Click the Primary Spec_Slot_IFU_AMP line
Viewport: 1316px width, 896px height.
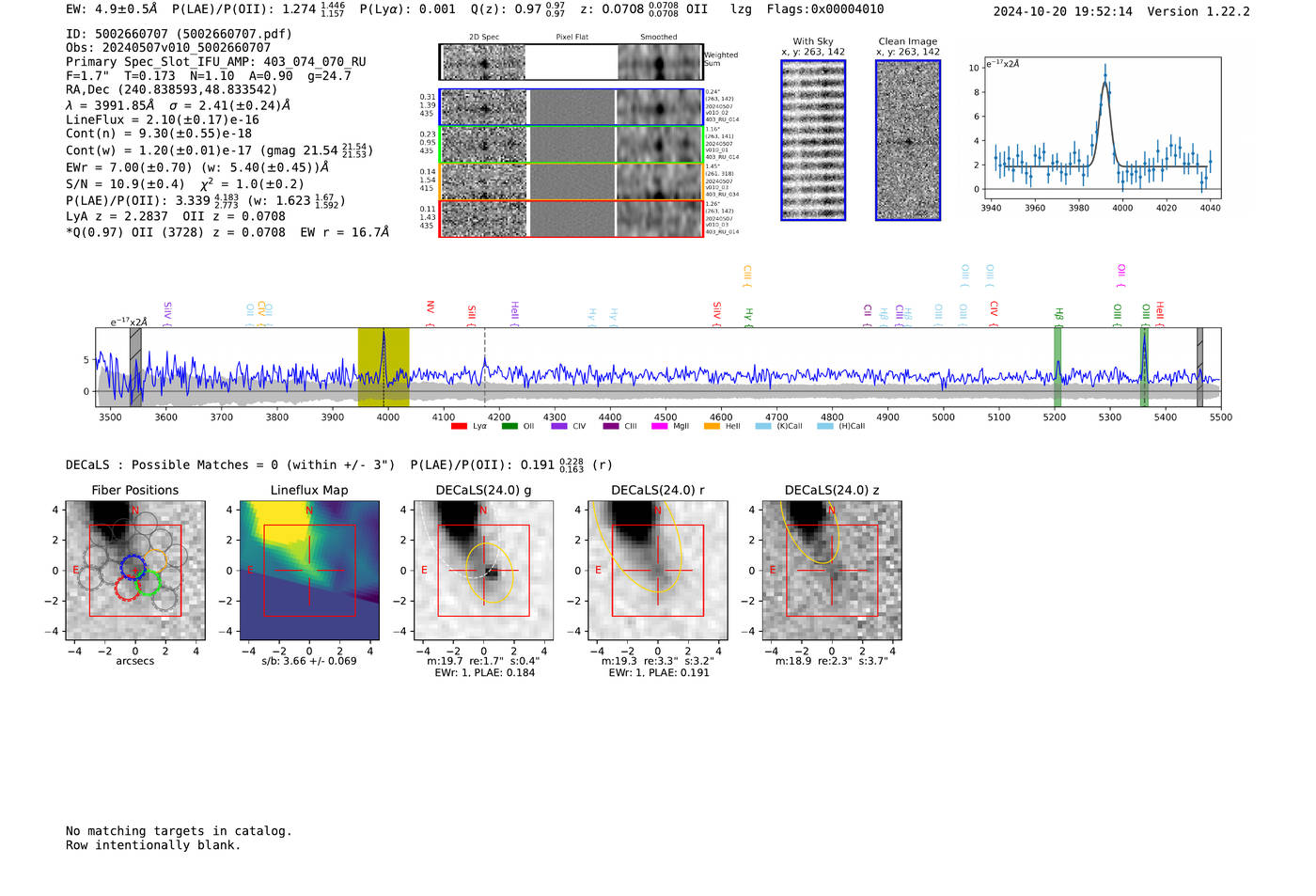(x=216, y=62)
